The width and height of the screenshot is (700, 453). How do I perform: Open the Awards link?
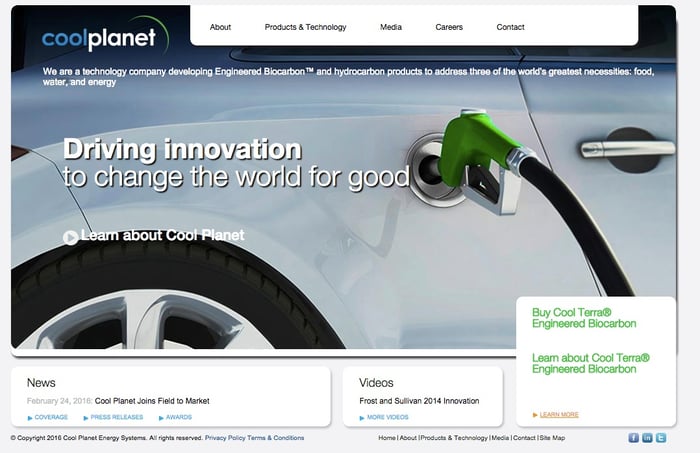(178, 417)
